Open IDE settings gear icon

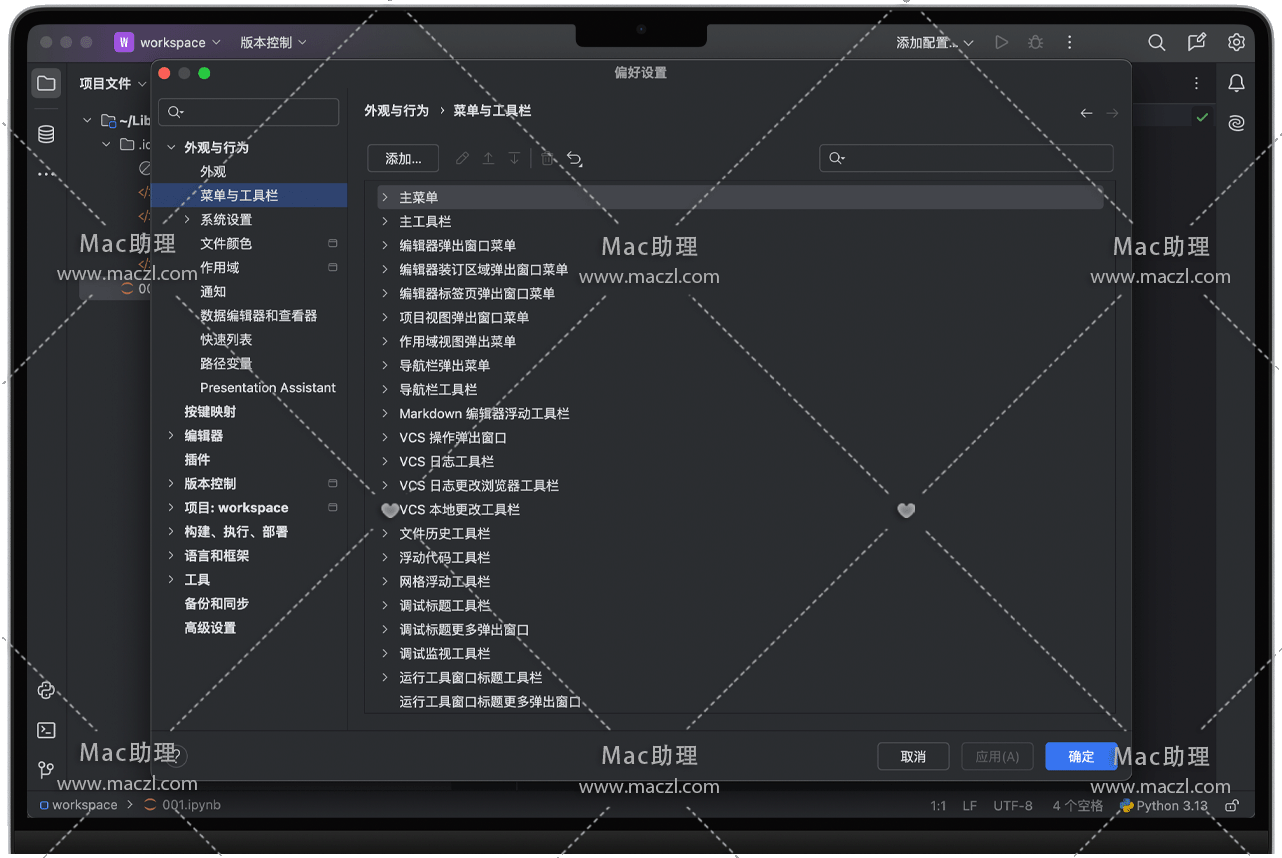point(1237,42)
